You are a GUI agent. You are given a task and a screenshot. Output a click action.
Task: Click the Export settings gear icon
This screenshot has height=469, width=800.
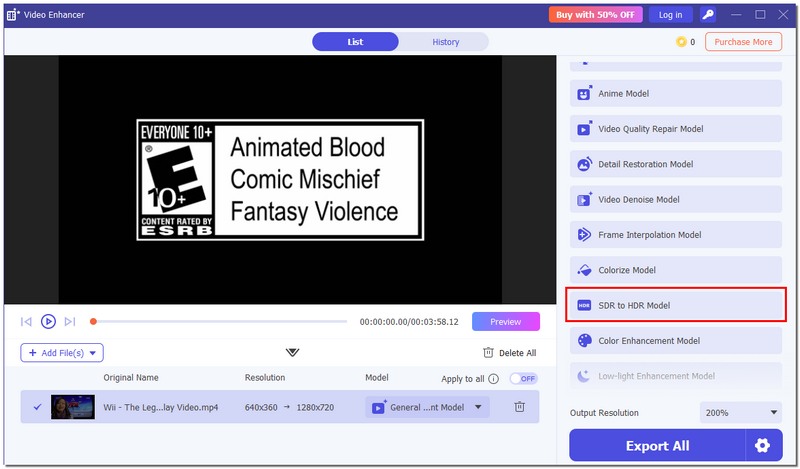(x=763, y=445)
